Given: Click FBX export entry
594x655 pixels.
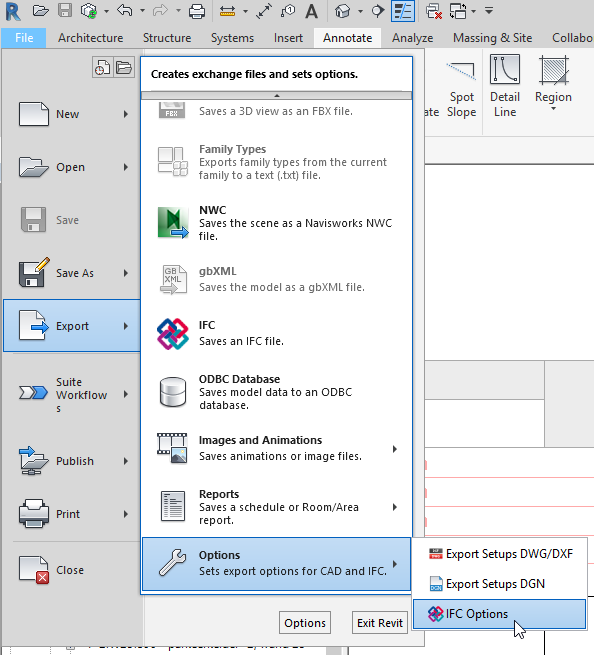Looking at the screenshot, I should coord(277,111).
